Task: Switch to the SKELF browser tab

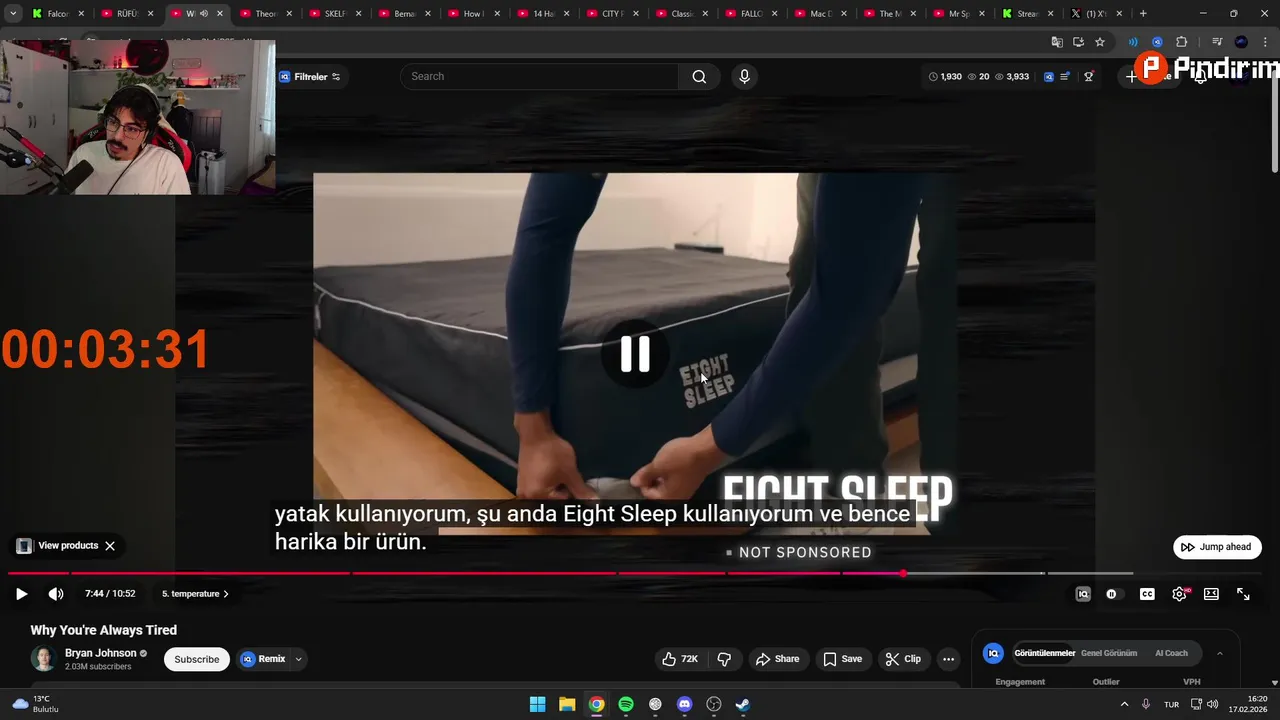Action: coord(334,14)
